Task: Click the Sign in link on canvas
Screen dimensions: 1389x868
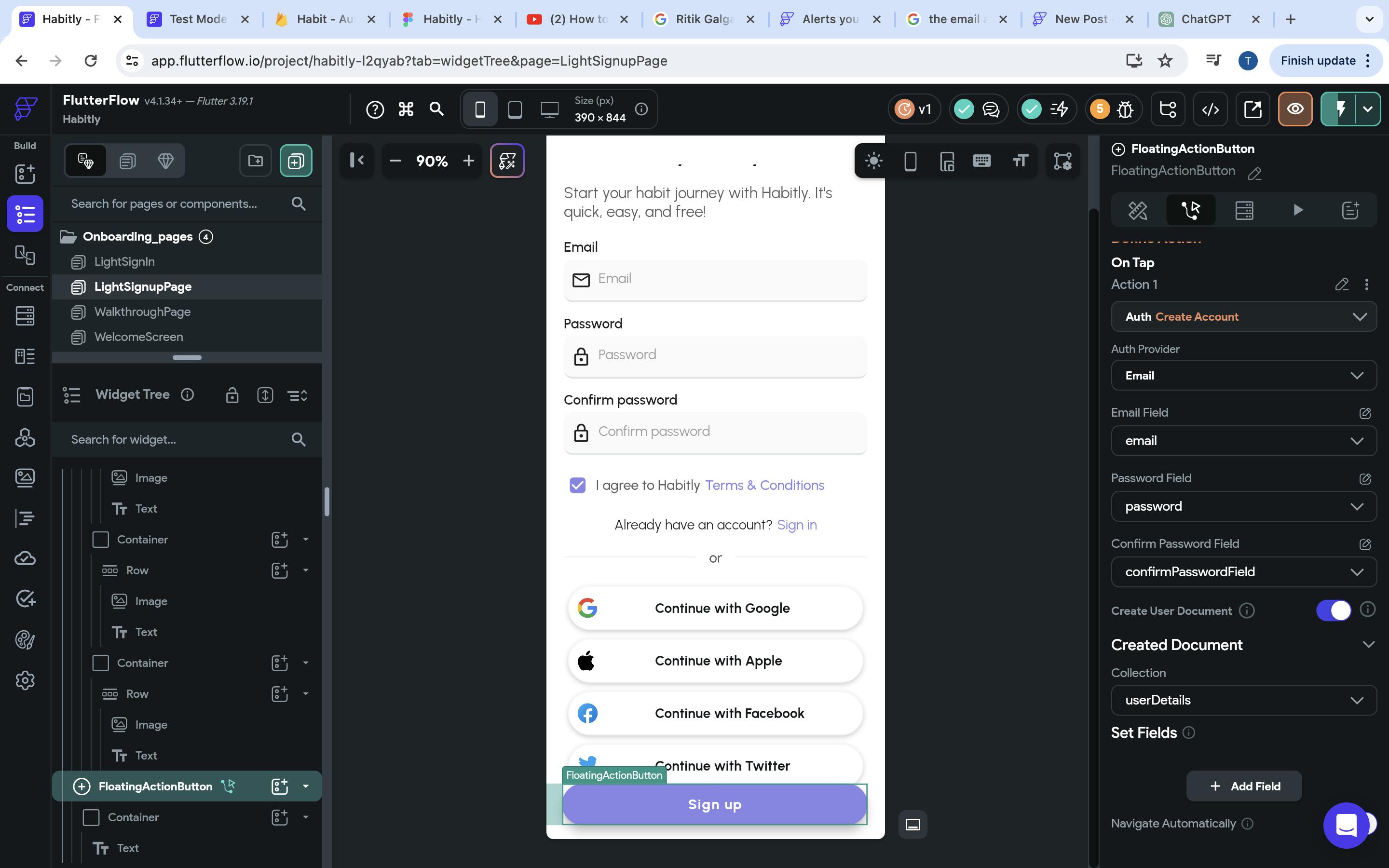Action: (797, 525)
